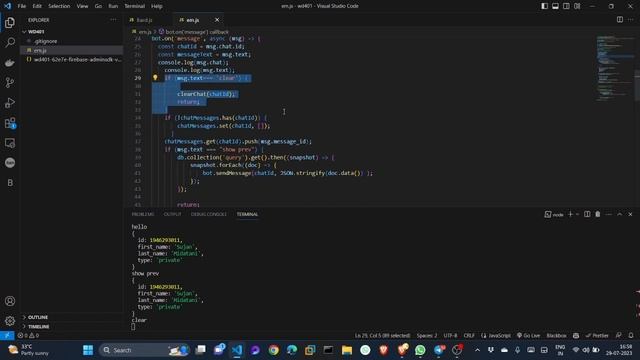Open the Remote Explorer view

tap(10, 143)
